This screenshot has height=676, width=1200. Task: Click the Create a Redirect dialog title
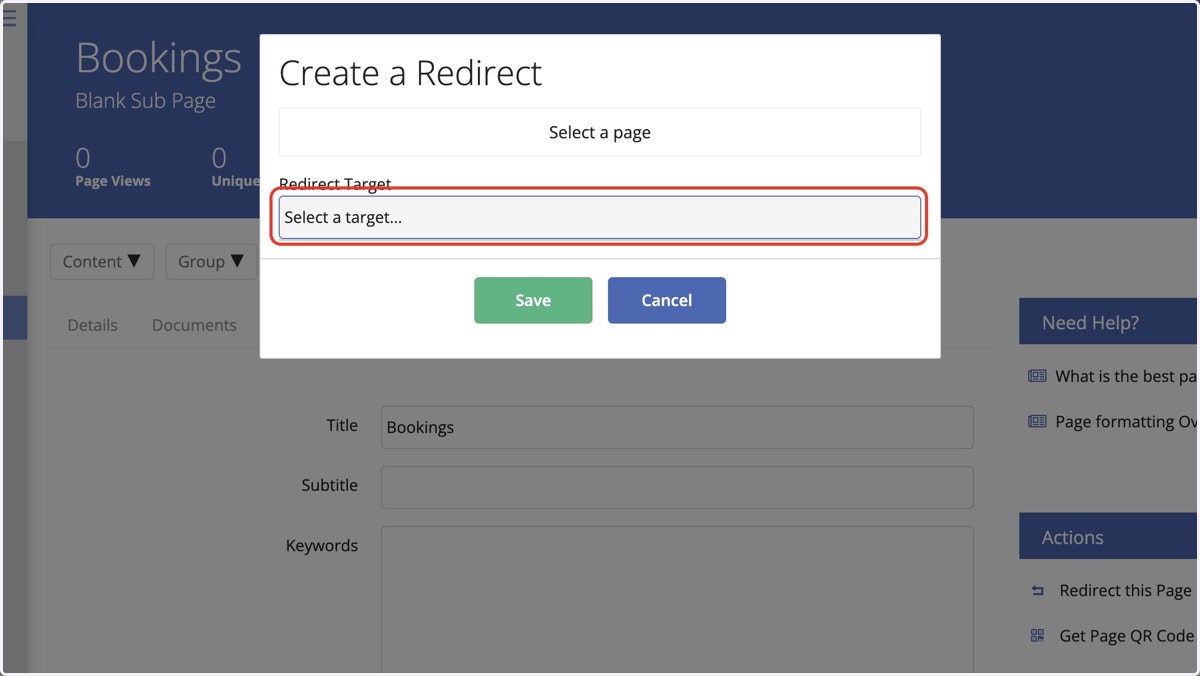click(410, 73)
